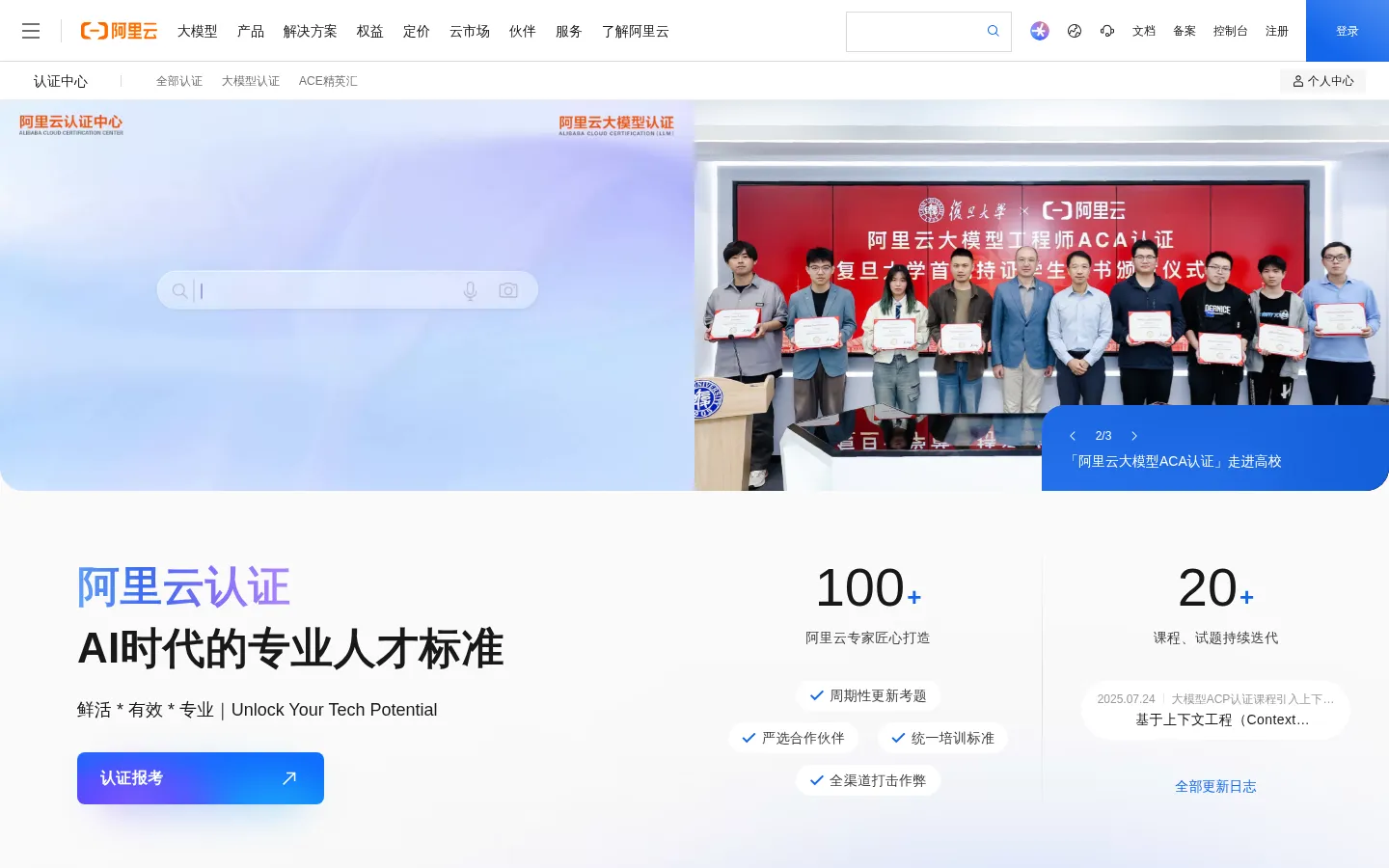Open 了解阿里云 in the top navigation
Screen dimensions: 1389x868
(636, 31)
